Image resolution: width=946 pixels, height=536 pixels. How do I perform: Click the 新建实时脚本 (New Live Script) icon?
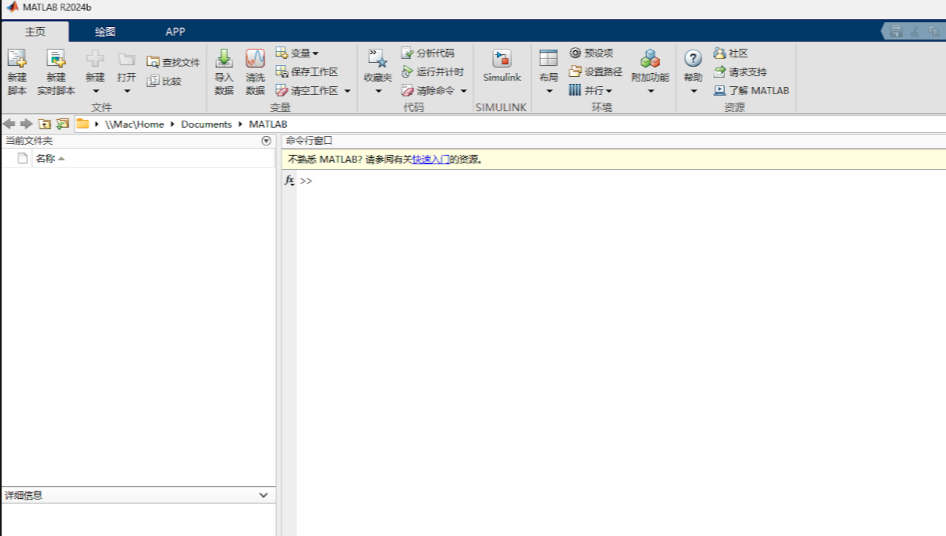tap(56, 59)
